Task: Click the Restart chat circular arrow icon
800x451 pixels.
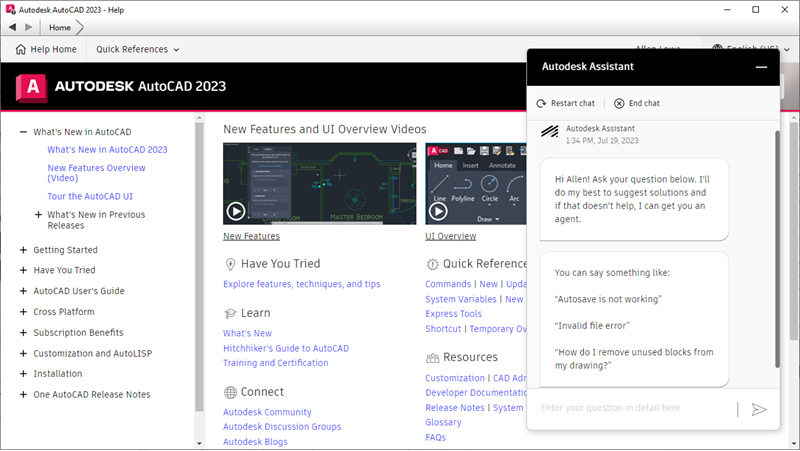Action: [541, 104]
